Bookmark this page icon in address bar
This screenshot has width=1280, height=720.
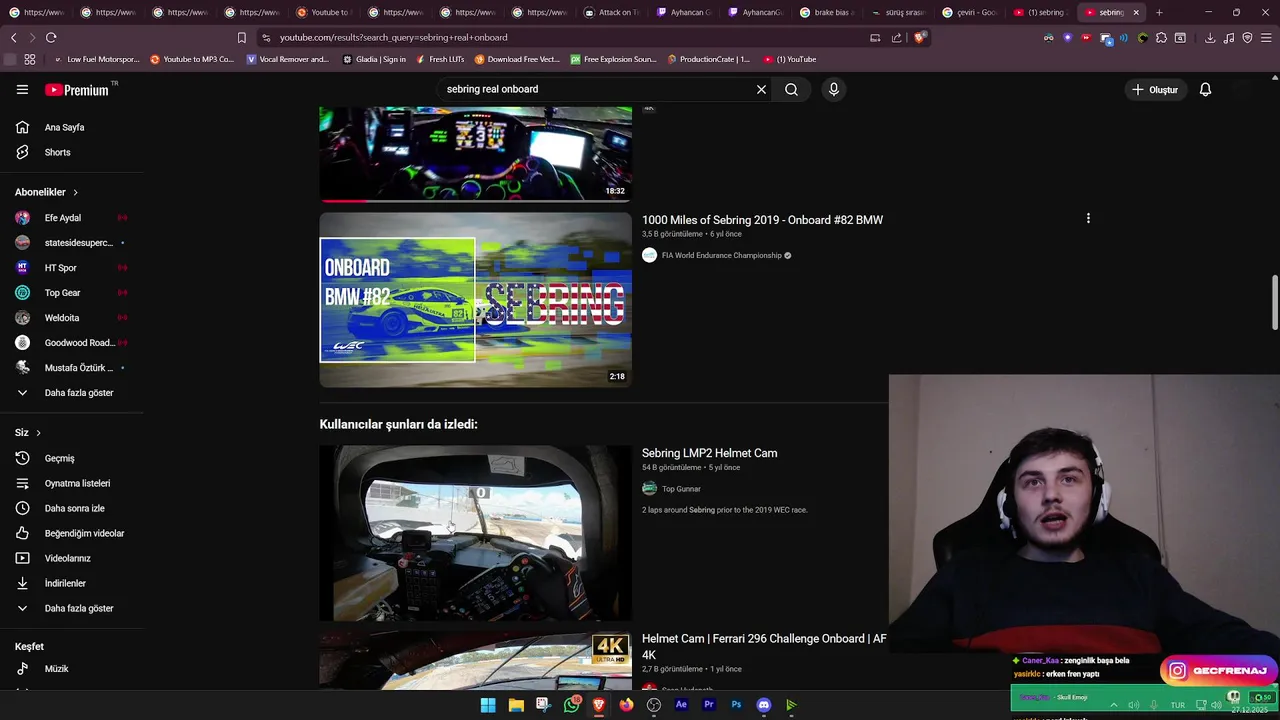(241, 37)
